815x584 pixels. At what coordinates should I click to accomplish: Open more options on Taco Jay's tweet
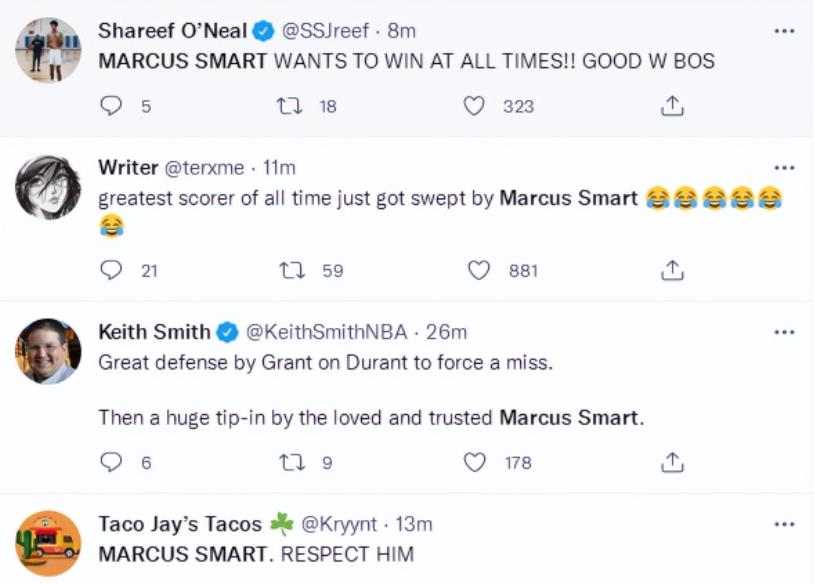[784, 523]
